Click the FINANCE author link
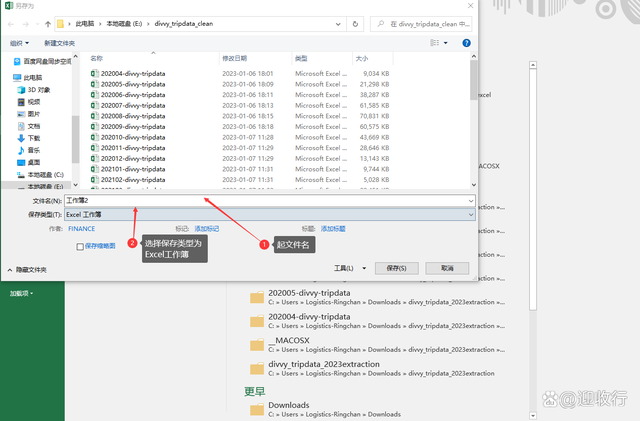 82,229
